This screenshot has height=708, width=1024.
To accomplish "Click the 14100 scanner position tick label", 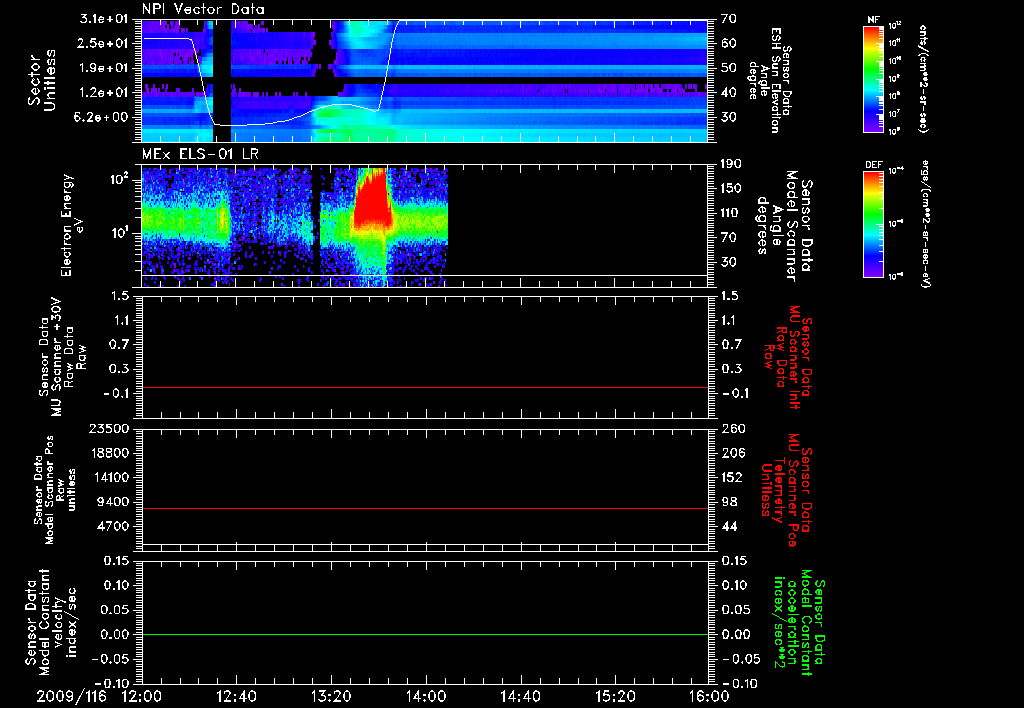I will (x=110, y=477).
